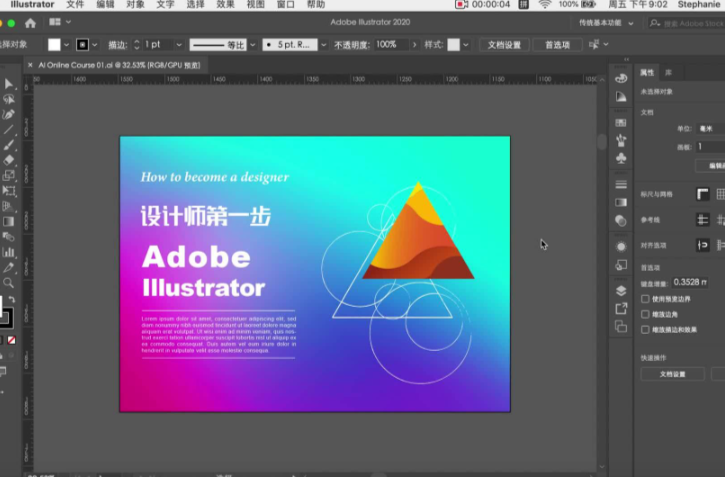Expand the 5 pt. brush definition dropdown
Image resolution: width=725 pixels, height=477 pixels.
click(322, 45)
